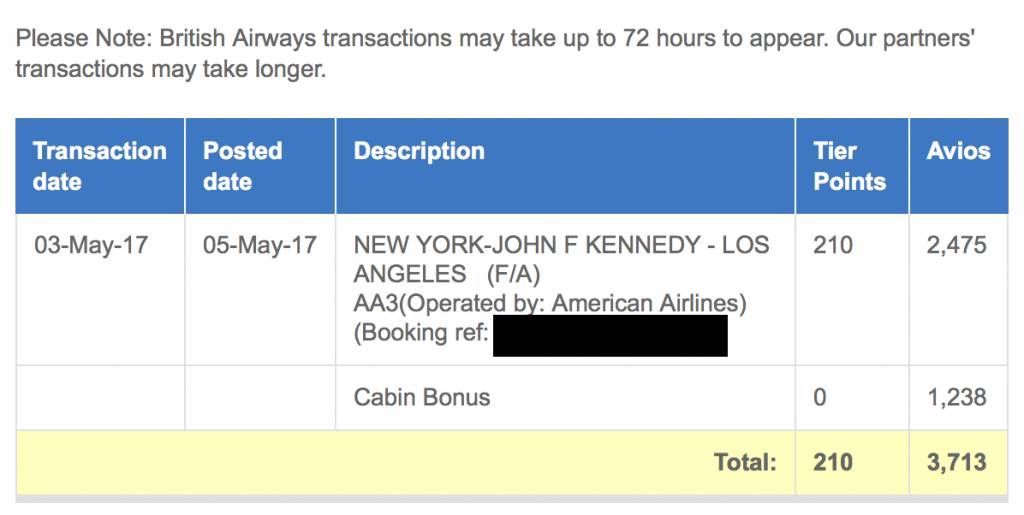
Task: Click the Posted date column header
Action: tap(260, 166)
